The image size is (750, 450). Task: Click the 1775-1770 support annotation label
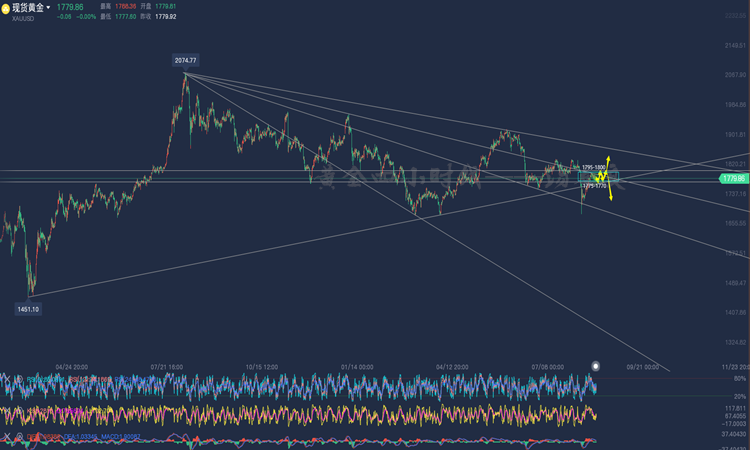(x=594, y=186)
